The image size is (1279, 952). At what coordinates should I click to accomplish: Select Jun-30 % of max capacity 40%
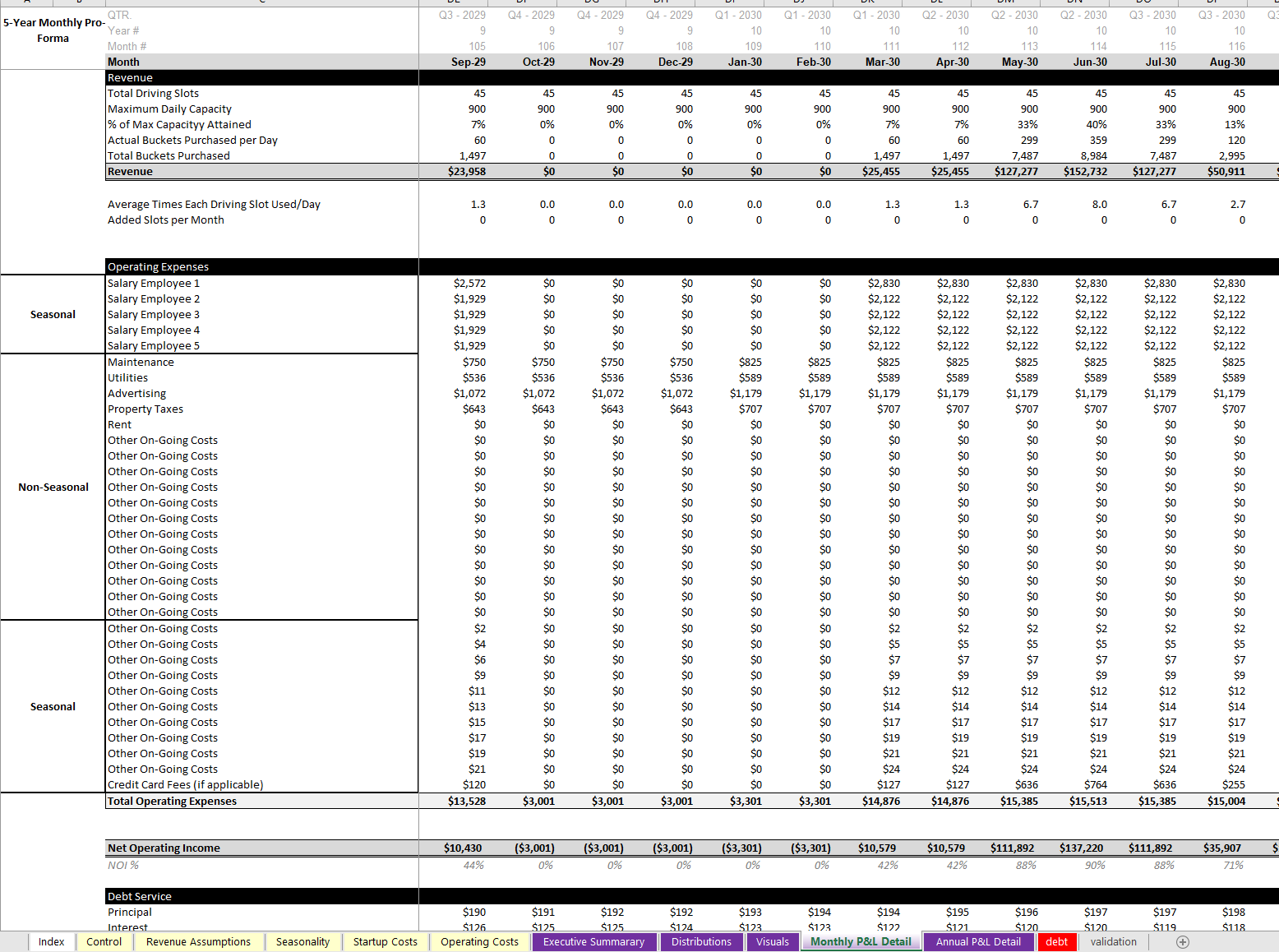point(1096,124)
